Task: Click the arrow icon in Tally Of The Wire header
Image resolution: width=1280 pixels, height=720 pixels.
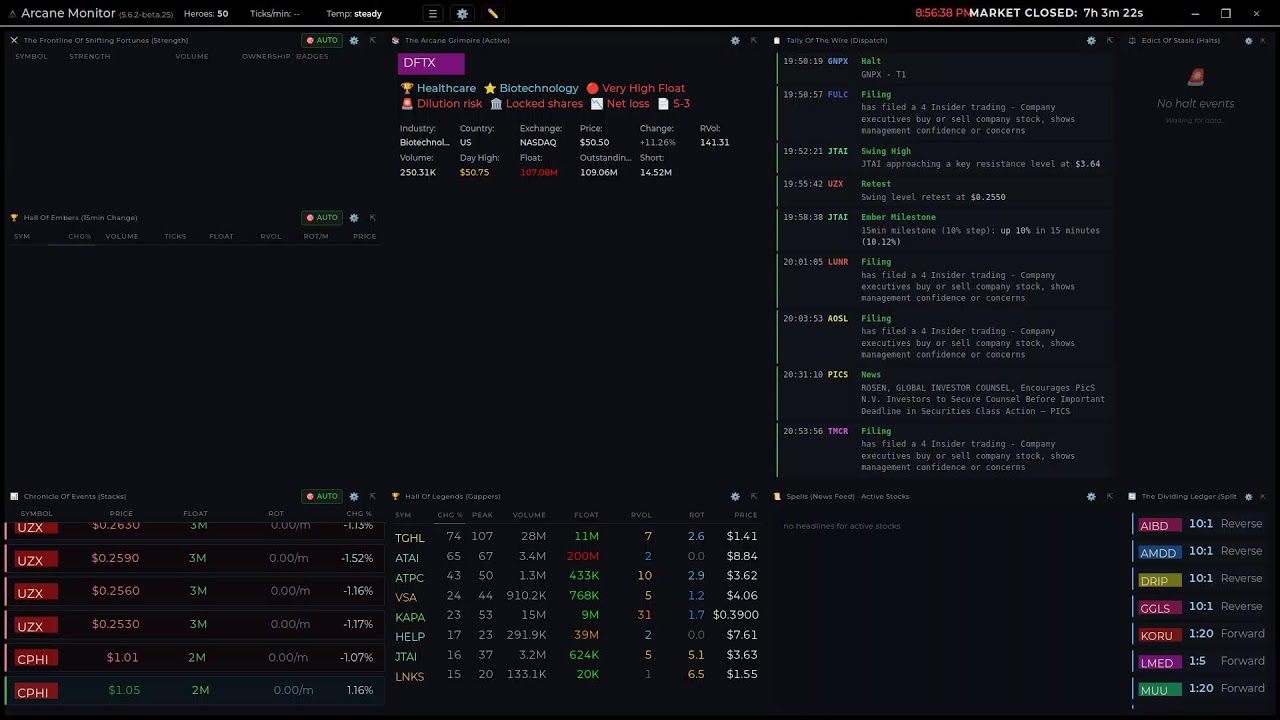Action: (1109, 40)
